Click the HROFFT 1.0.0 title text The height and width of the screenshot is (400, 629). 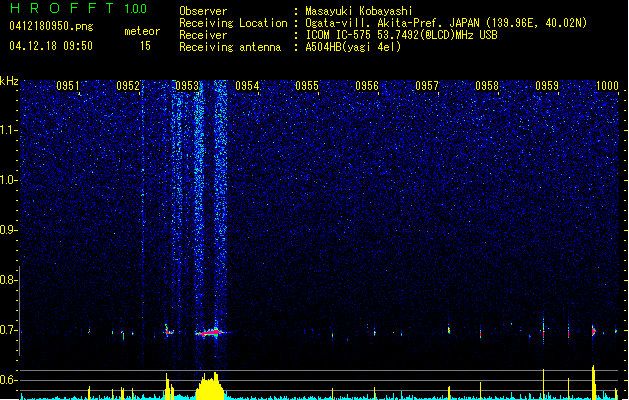coord(79,8)
